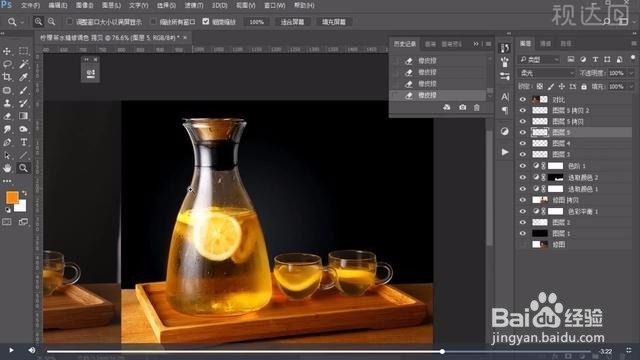The width and height of the screenshot is (640, 360).
Task: Select the Rectangular Marquee tool
Action: click(23, 51)
